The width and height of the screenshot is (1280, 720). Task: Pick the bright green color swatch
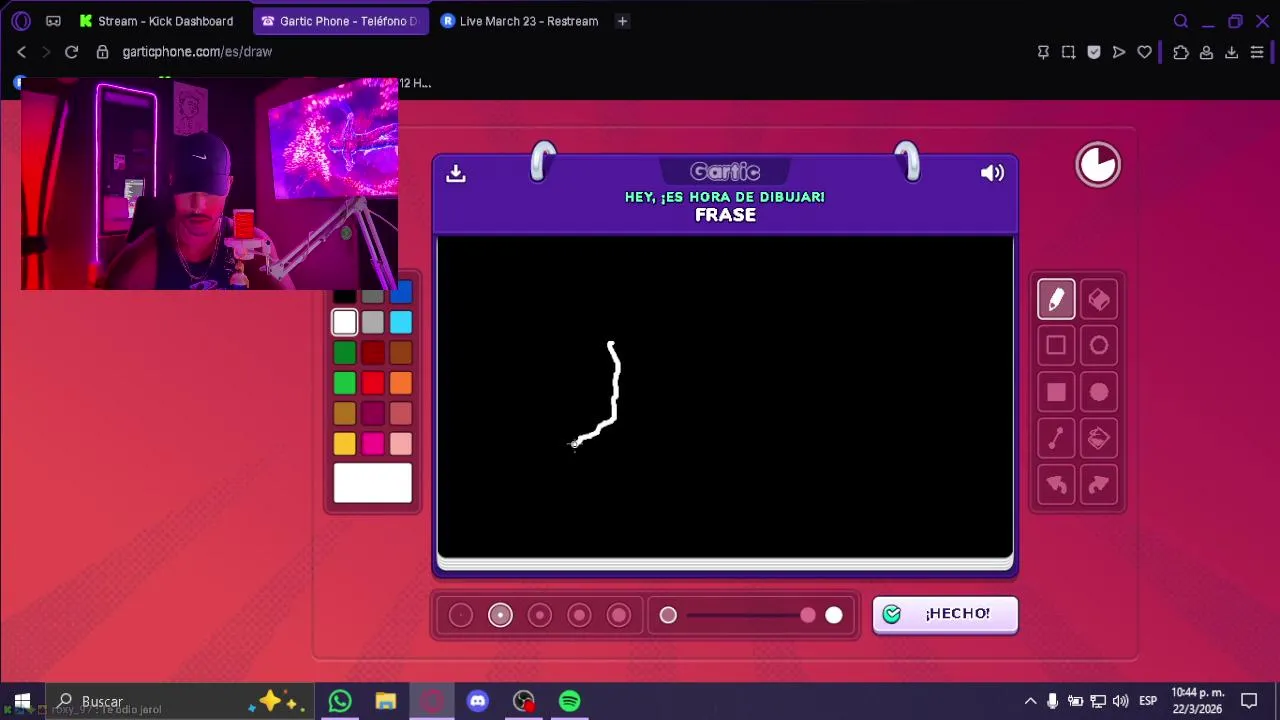pyautogui.click(x=344, y=383)
